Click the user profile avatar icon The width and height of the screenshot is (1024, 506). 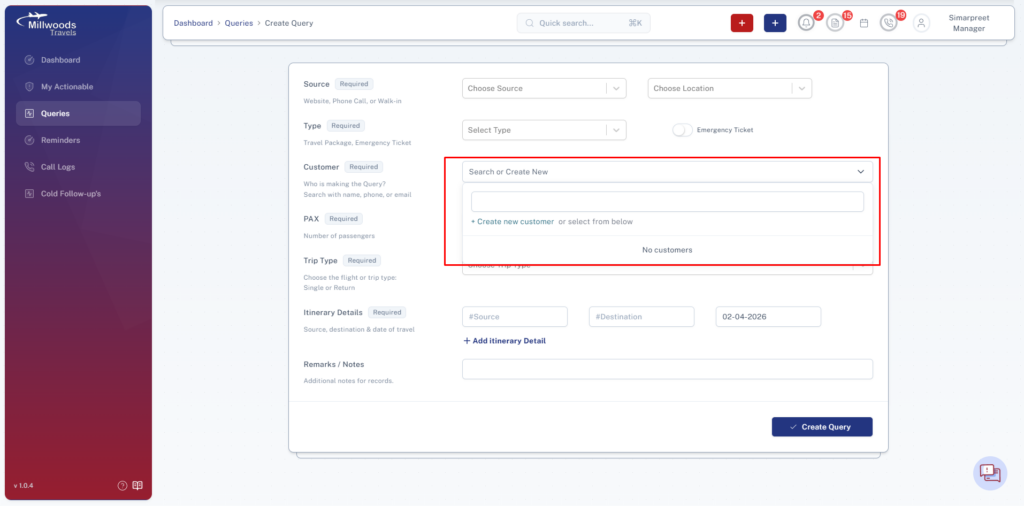[921, 23]
